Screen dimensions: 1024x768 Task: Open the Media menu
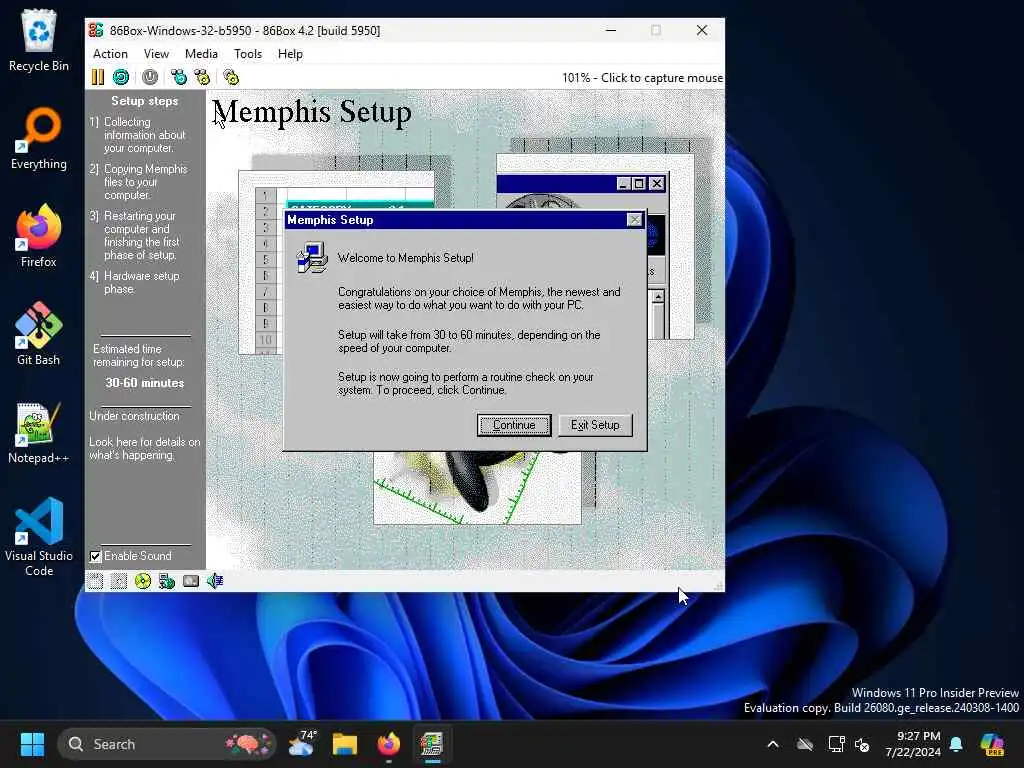point(201,54)
